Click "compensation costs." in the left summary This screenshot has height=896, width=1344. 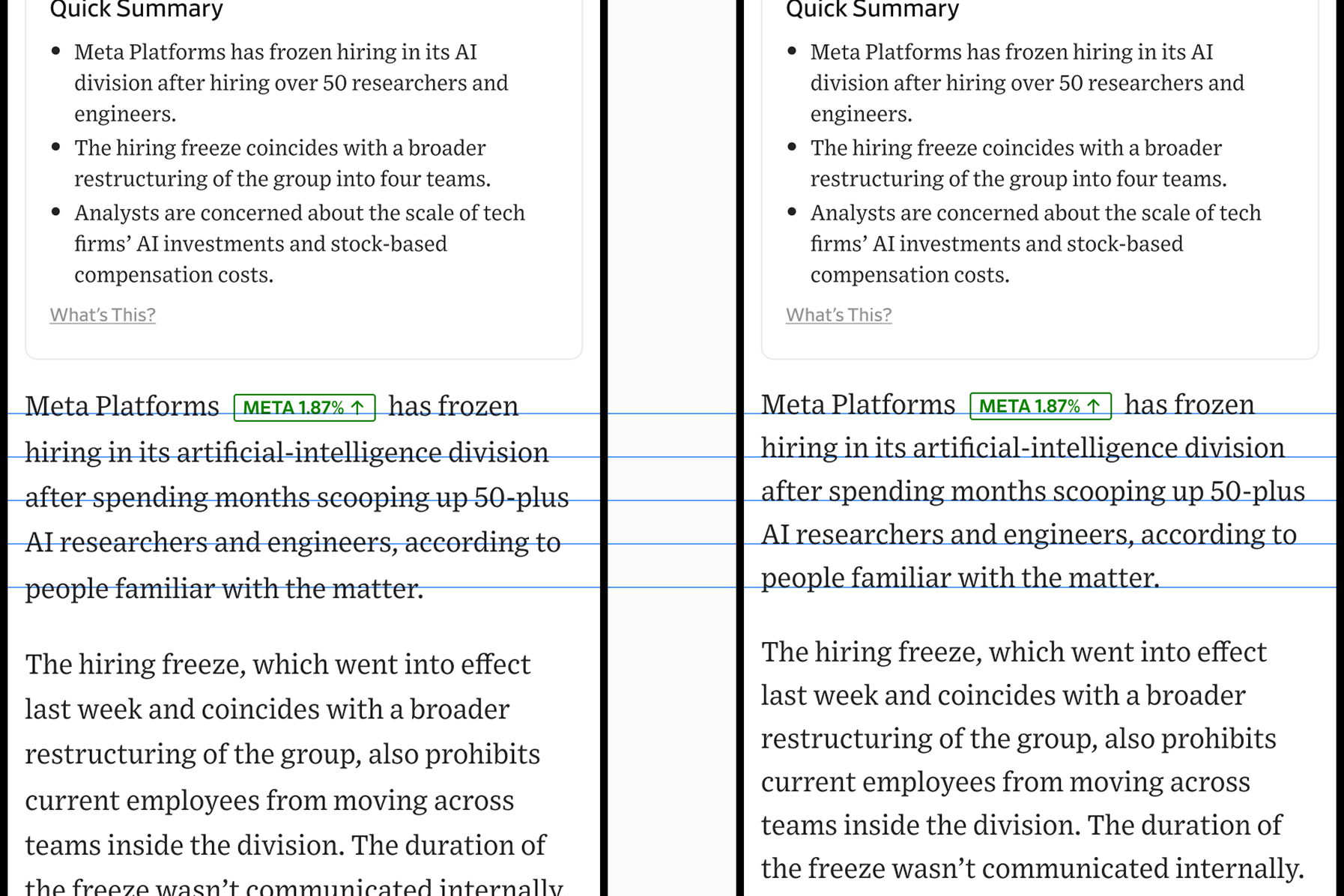pos(174,275)
